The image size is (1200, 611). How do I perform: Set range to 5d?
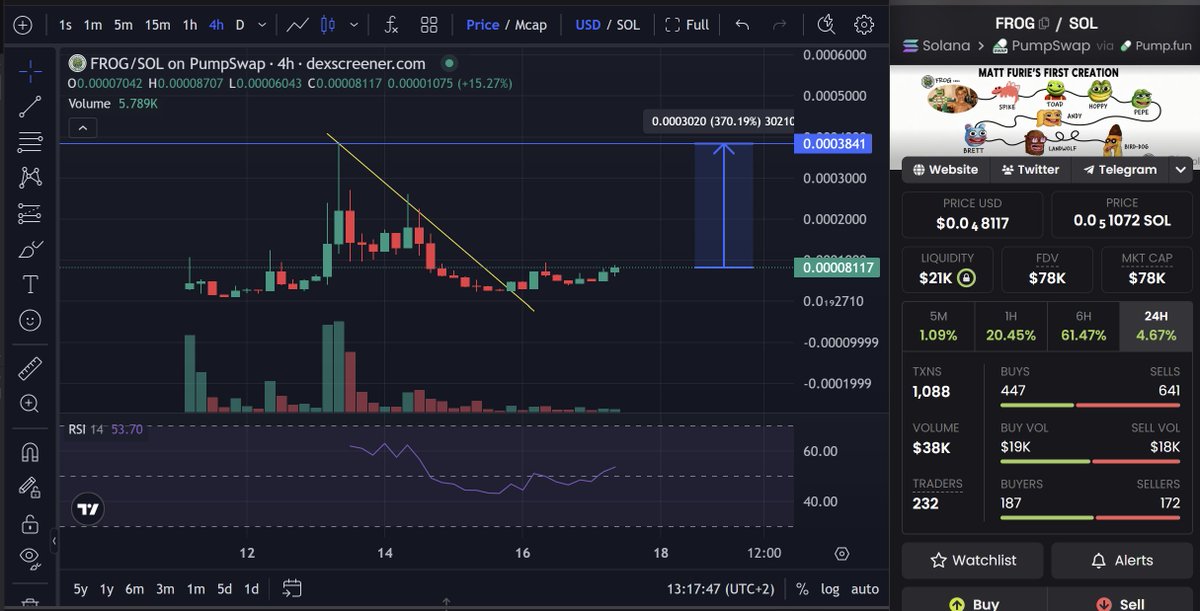[x=225, y=589]
